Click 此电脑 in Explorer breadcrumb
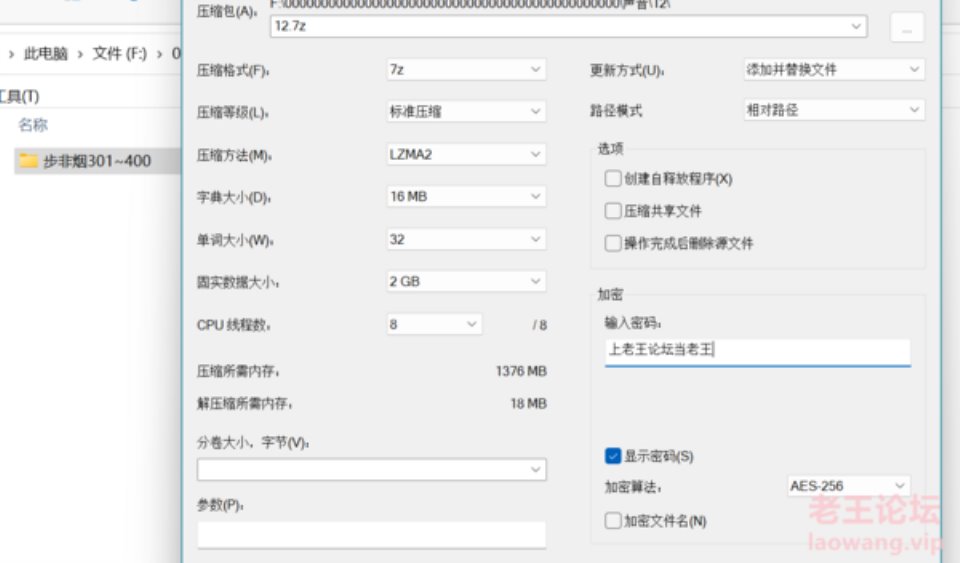 click(x=45, y=54)
